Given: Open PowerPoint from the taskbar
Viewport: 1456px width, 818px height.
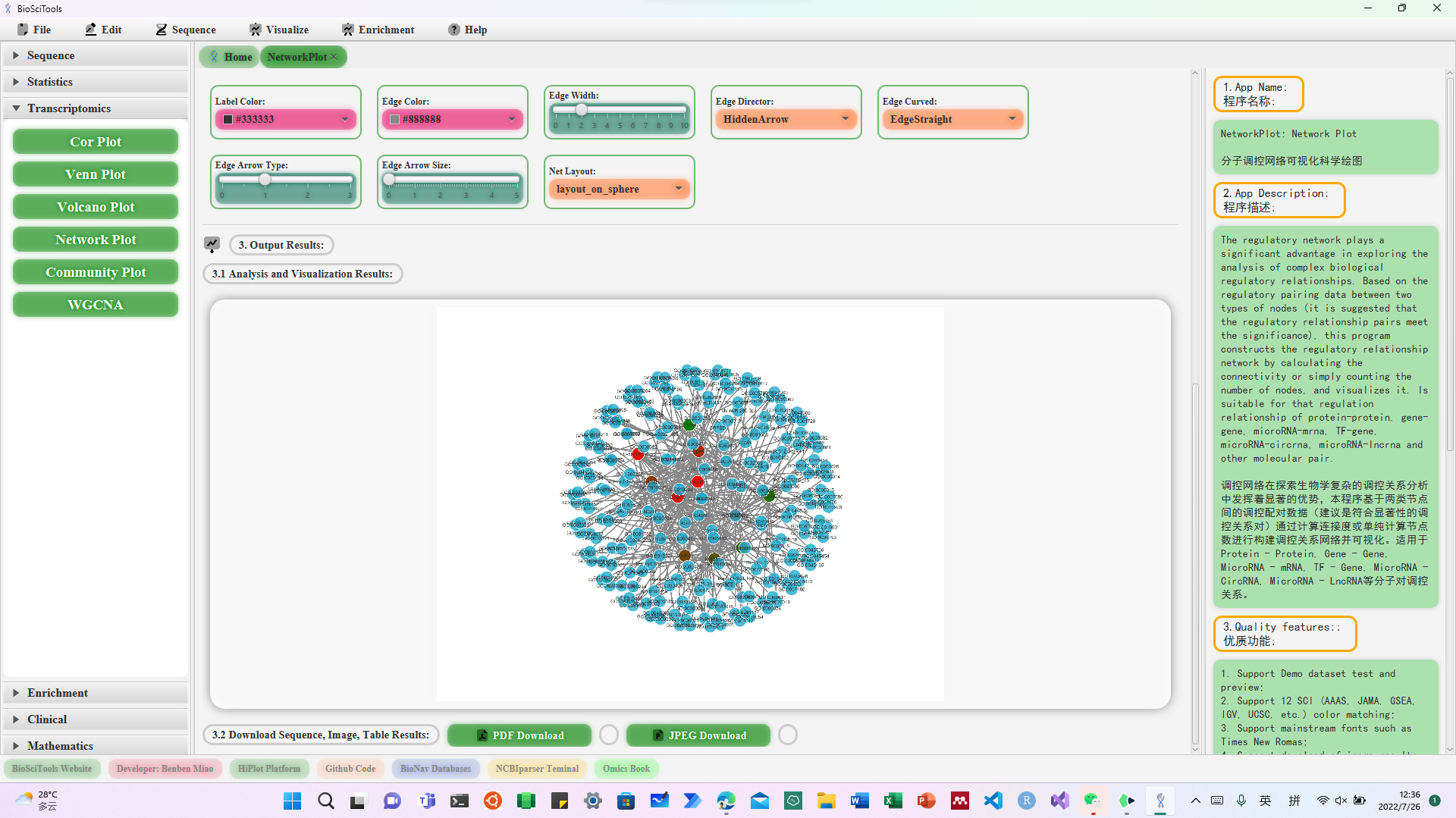Looking at the screenshot, I should (x=926, y=801).
